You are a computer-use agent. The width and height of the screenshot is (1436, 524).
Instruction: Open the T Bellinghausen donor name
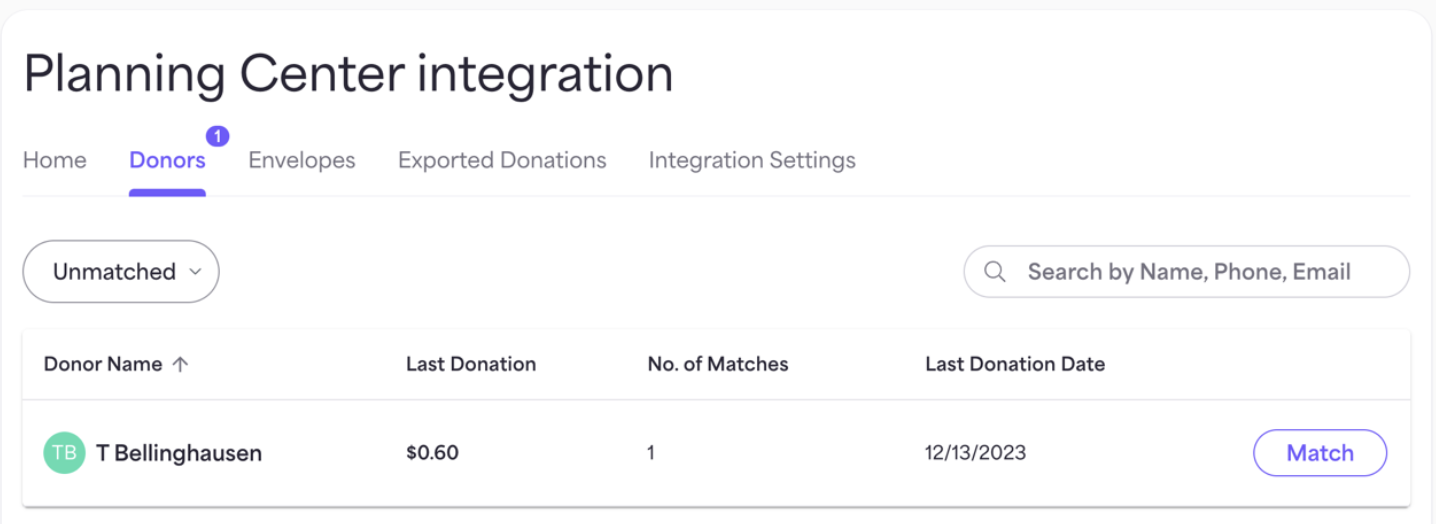pos(179,453)
